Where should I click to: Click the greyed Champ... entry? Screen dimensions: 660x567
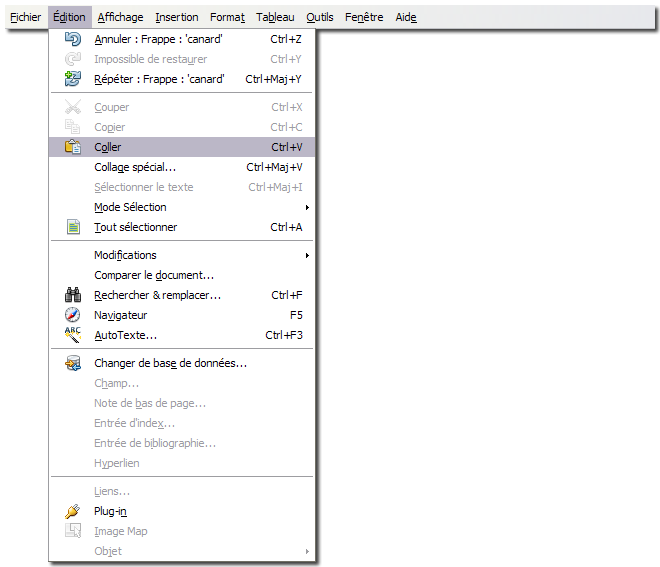182,383
